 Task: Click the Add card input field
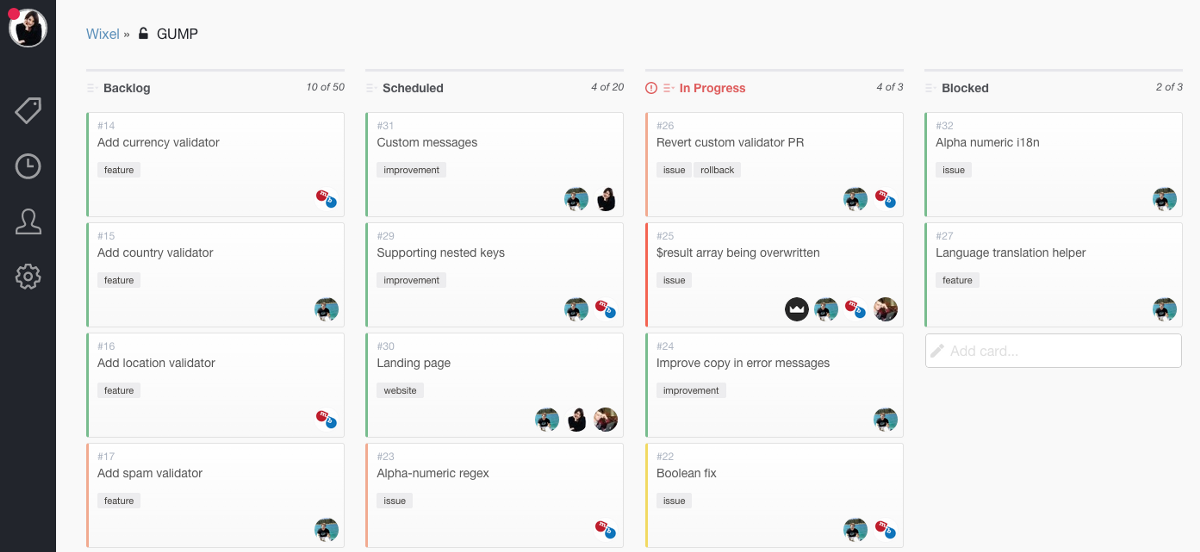point(1053,351)
